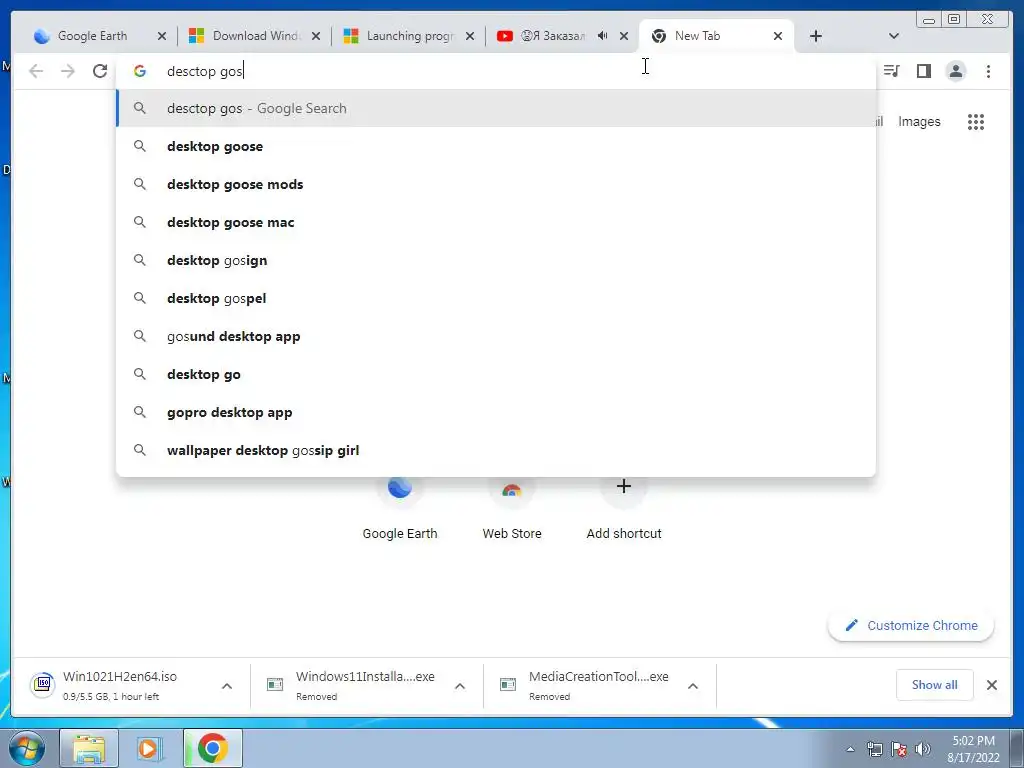Click Show all downloads button
1024x768 pixels.
pos(935,684)
